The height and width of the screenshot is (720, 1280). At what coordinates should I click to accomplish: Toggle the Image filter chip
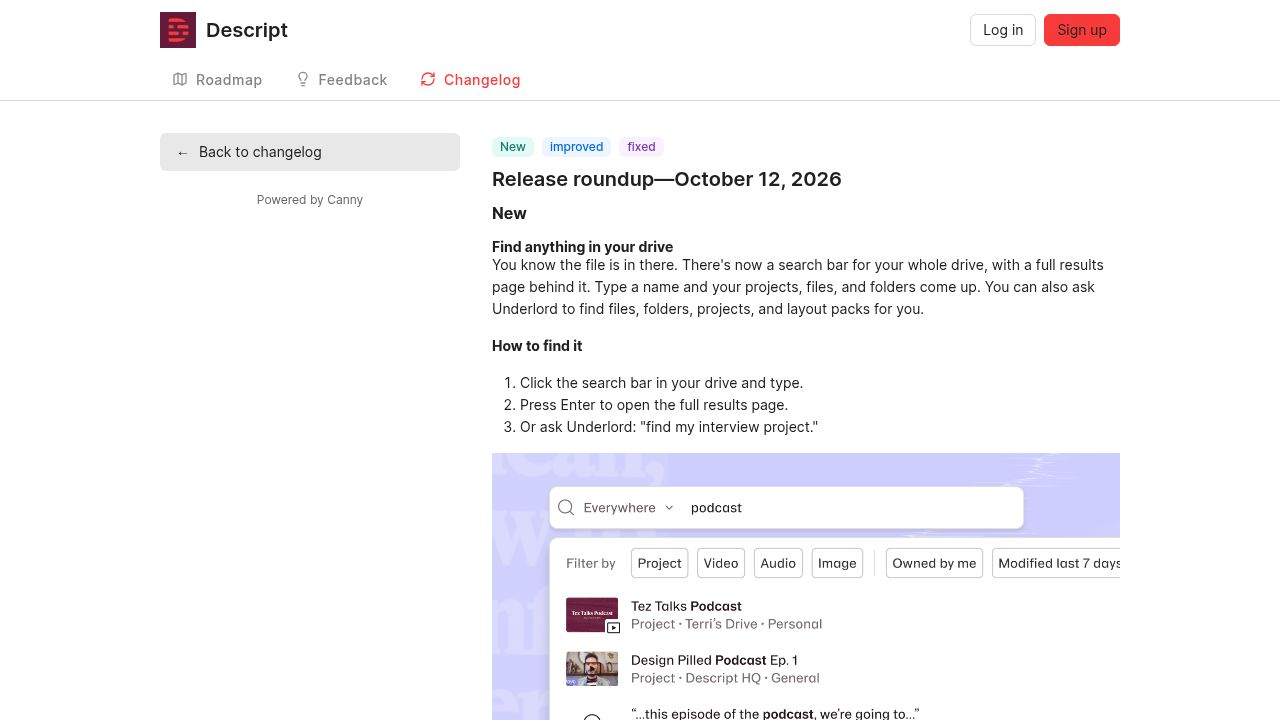(x=837, y=563)
